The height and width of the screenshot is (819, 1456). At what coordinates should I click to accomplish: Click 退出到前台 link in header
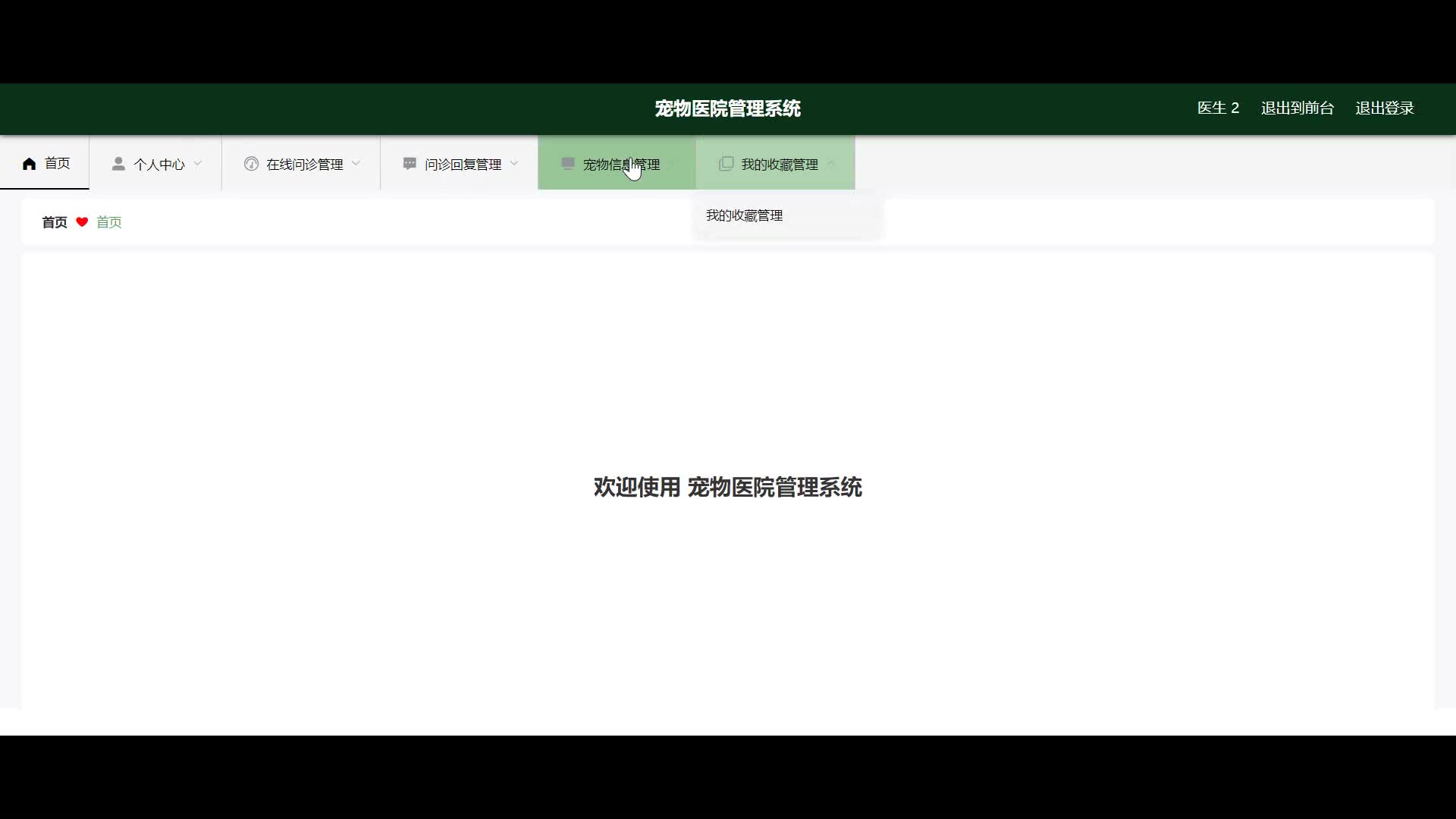[x=1297, y=108]
